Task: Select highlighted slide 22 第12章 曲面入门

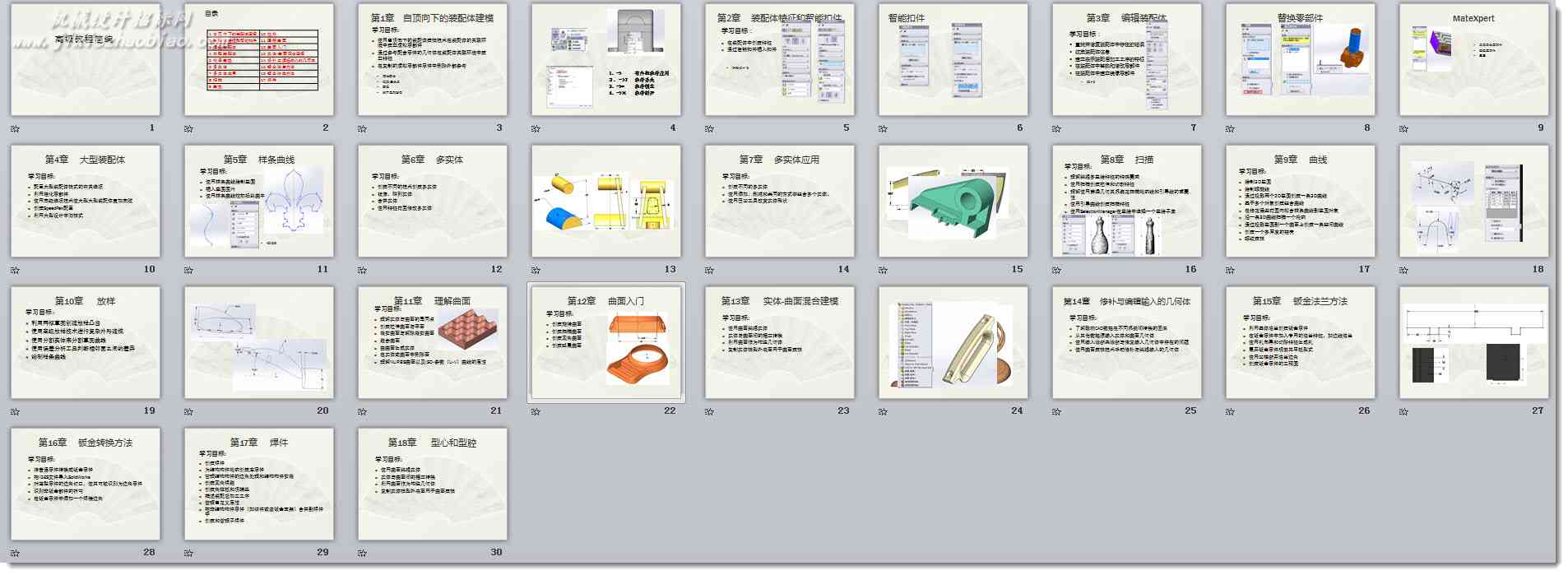Action: pos(605,342)
